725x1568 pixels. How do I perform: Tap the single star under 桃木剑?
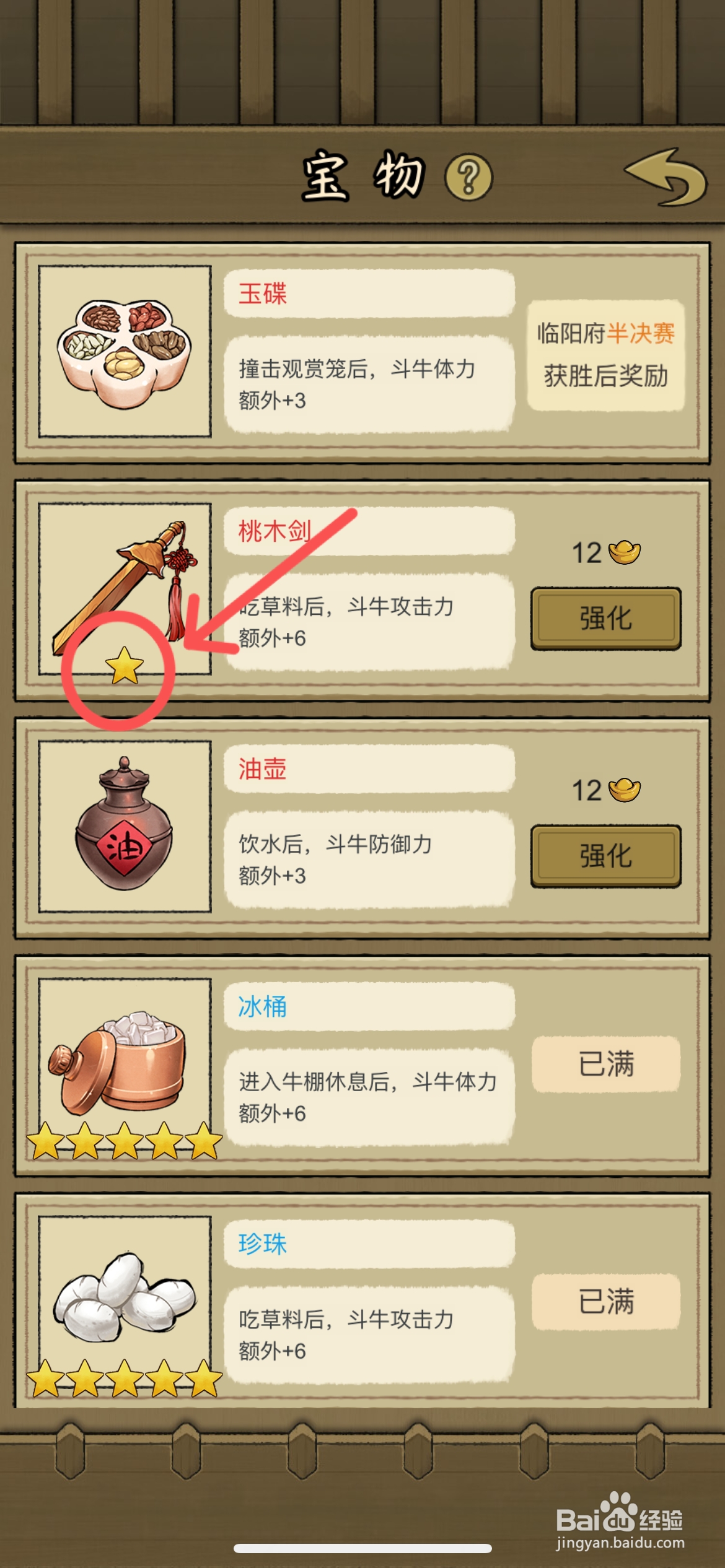point(125,666)
